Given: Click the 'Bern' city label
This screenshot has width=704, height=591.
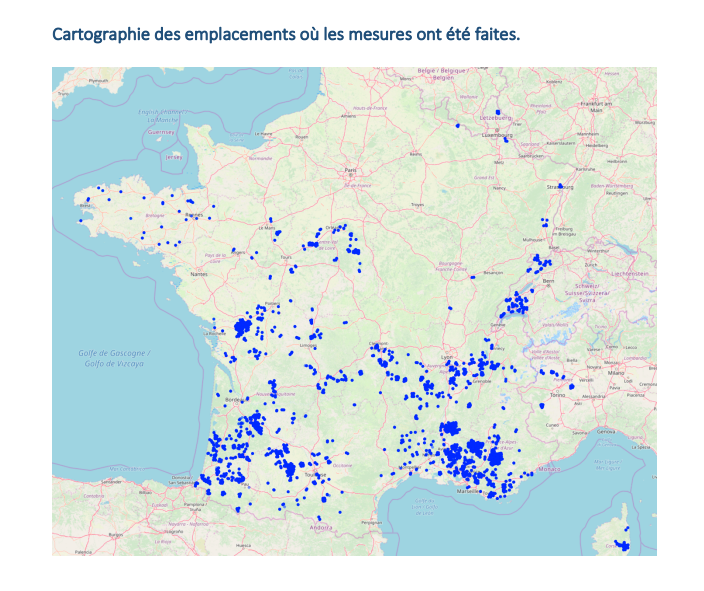Looking at the screenshot, I should tap(548, 281).
